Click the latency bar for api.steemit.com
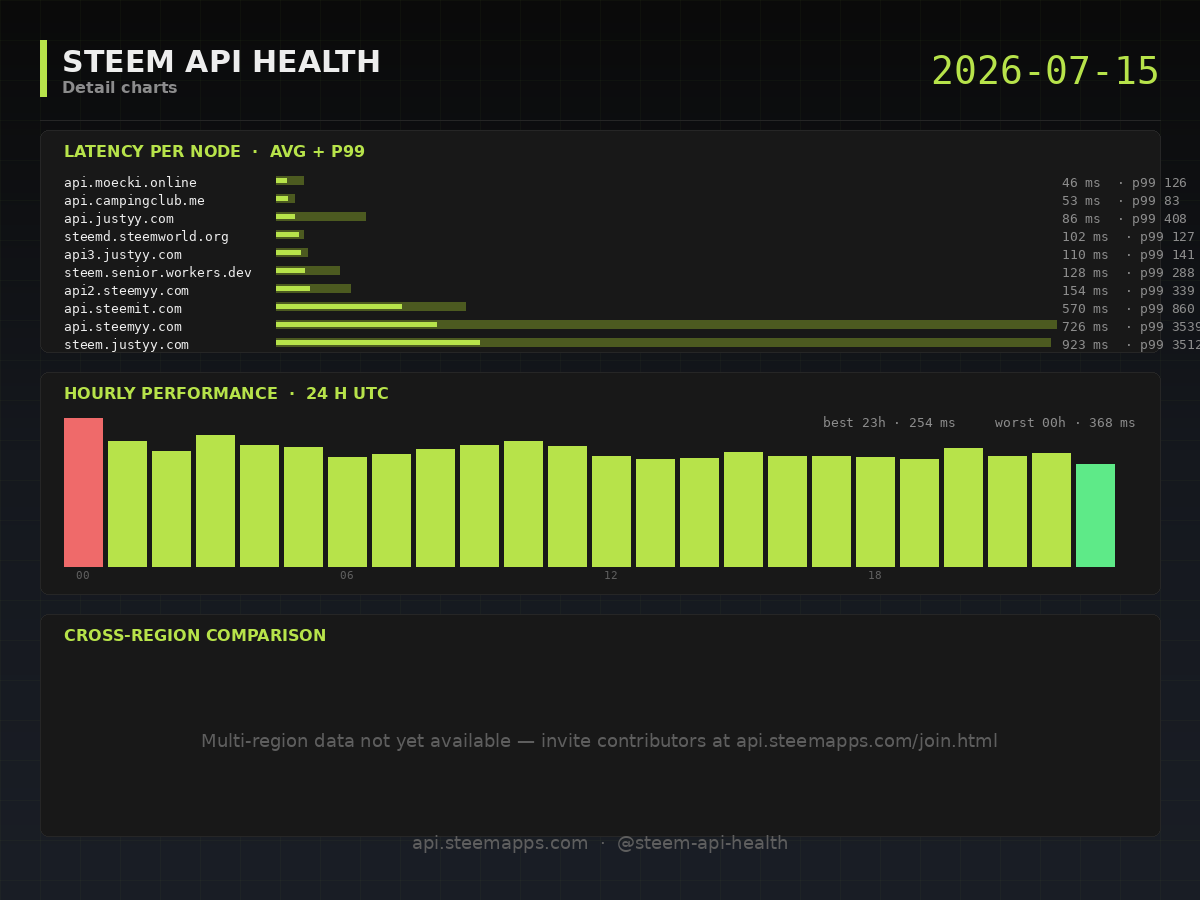 [x=371, y=307]
